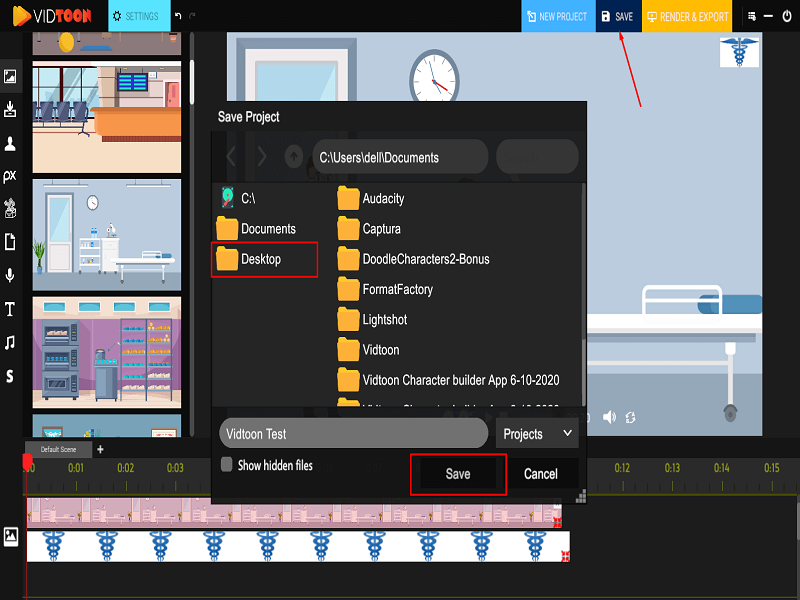Open the Lightshot folder
800x600 pixels.
tap(372, 320)
